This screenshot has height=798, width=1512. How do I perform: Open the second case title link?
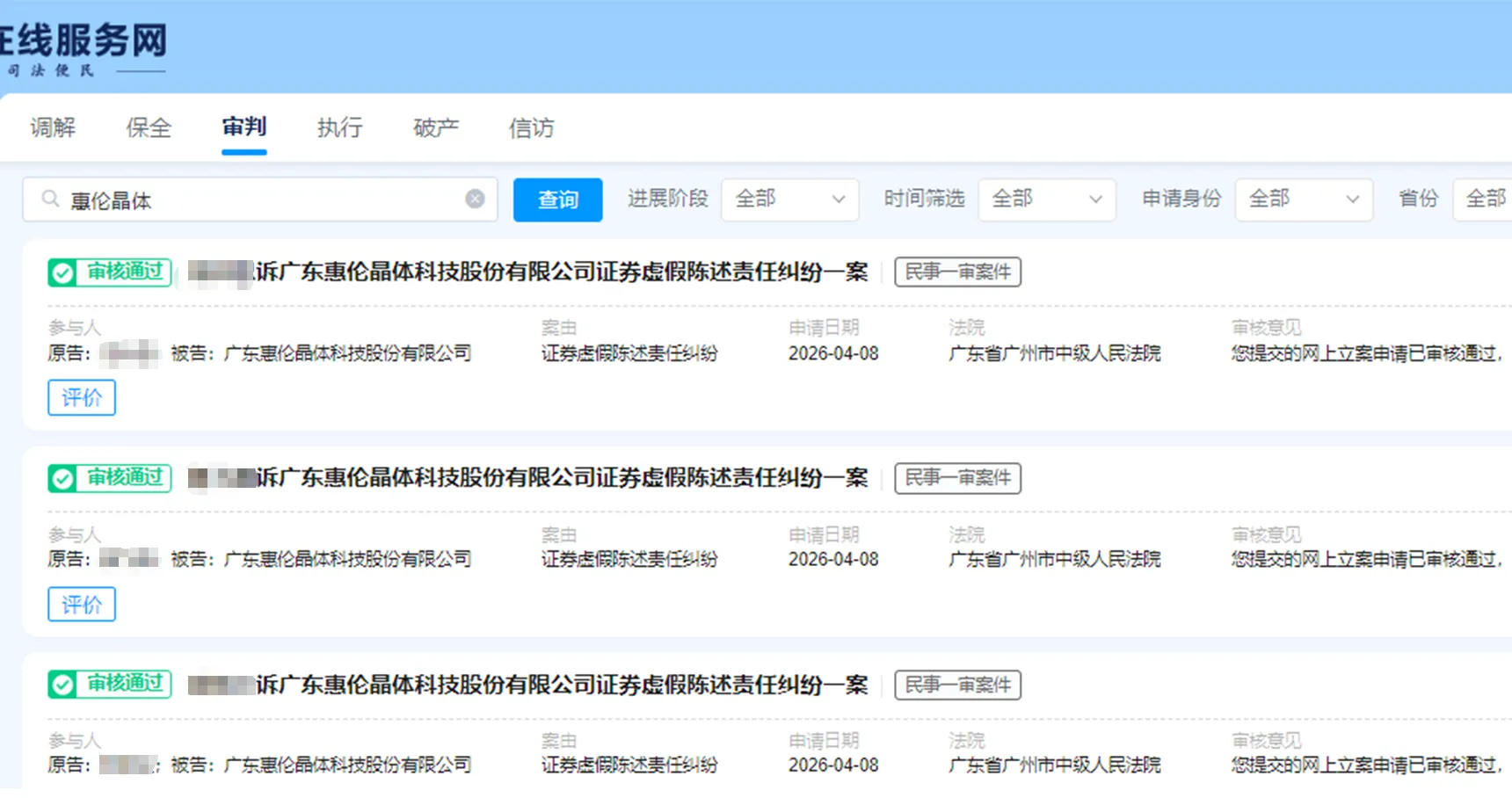pyautogui.click(x=527, y=478)
